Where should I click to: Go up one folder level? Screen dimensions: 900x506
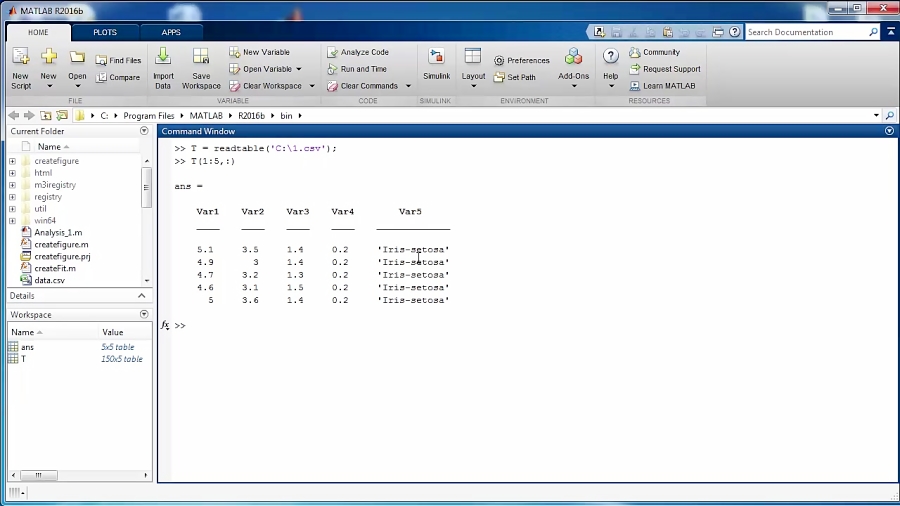45,115
